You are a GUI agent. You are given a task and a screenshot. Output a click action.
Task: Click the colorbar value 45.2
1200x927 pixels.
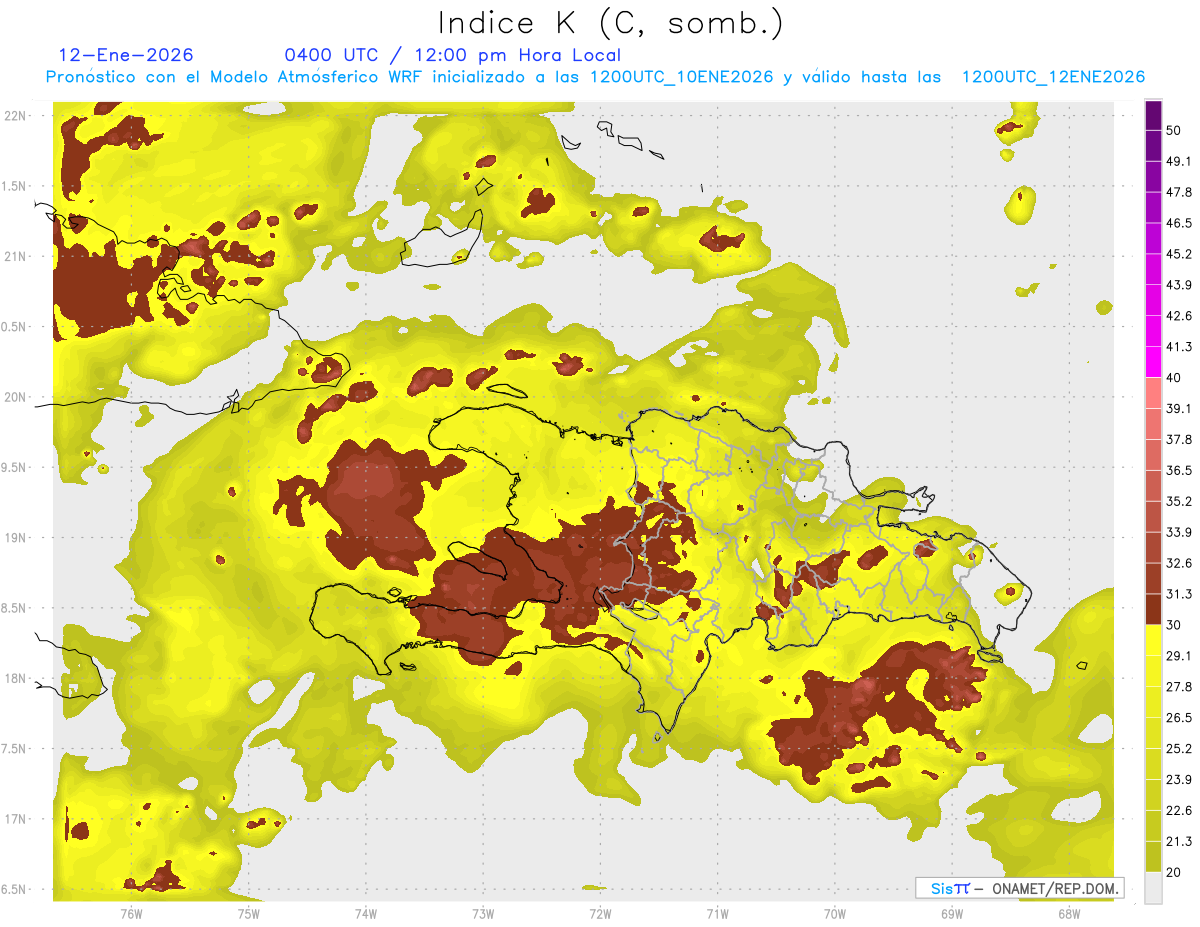1178,254
